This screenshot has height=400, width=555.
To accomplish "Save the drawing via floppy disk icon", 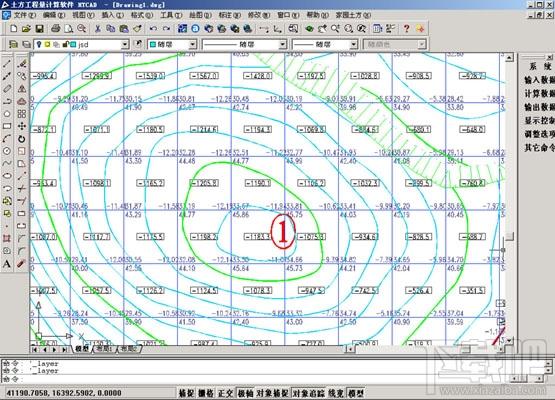I will click(39, 29).
